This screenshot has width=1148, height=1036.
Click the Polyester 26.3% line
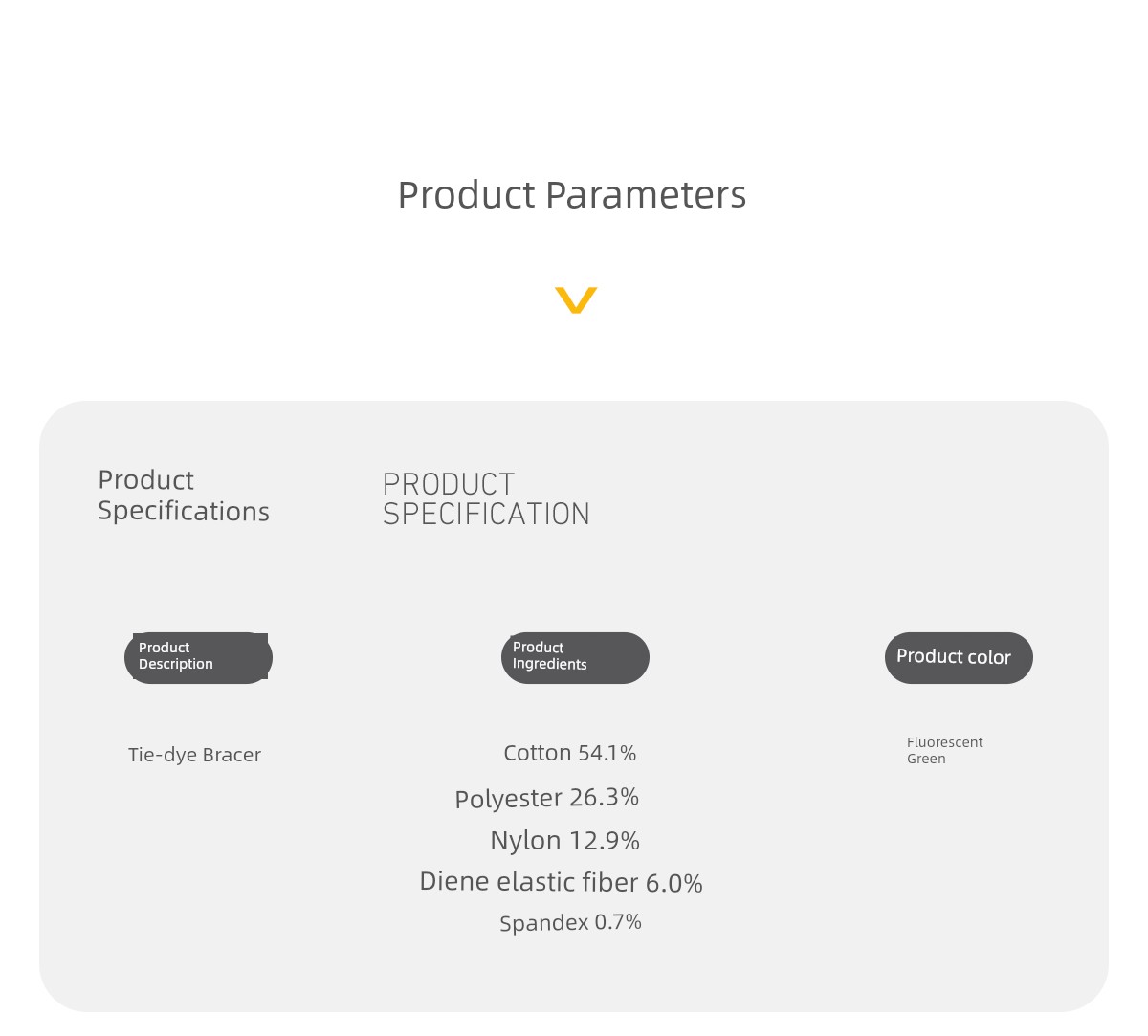click(547, 798)
